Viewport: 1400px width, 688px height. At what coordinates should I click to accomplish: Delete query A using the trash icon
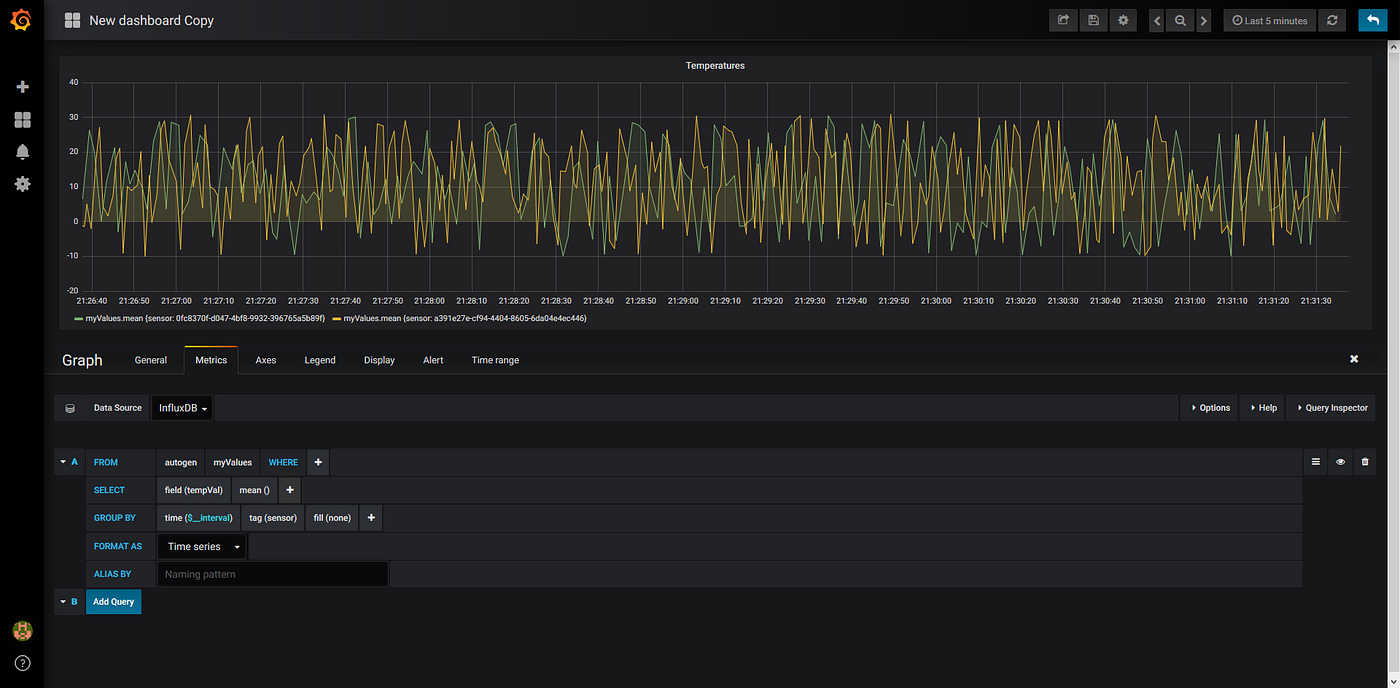[1364, 461]
